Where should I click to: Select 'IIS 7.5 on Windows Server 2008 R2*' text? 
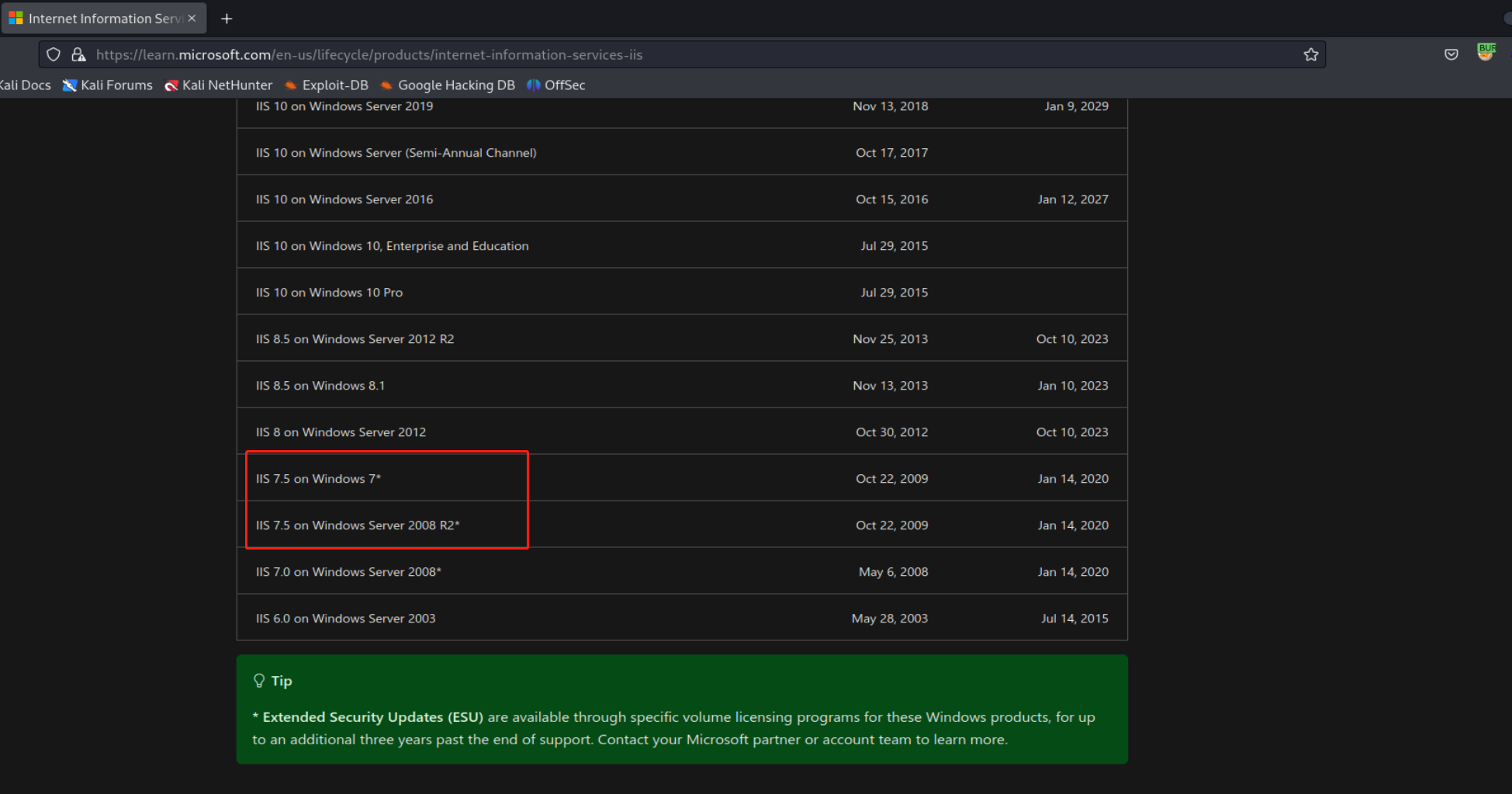[x=358, y=525]
